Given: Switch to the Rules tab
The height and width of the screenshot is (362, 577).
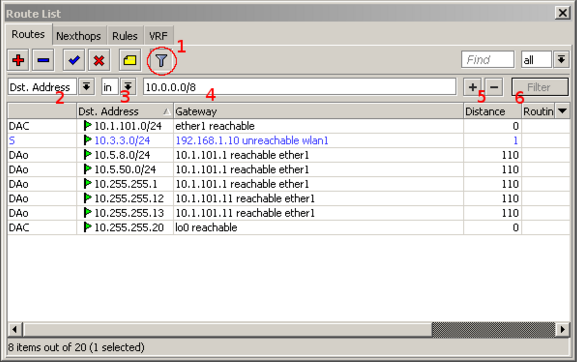Looking at the screenshot, I should (125, 36).
